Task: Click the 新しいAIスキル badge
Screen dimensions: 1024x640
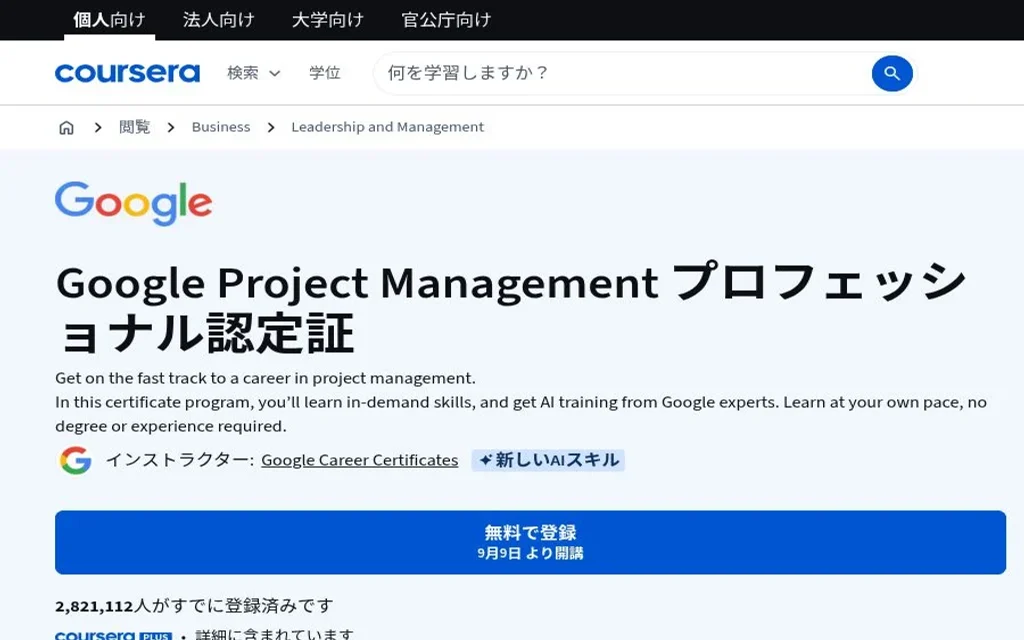Action: coord(548,460)
